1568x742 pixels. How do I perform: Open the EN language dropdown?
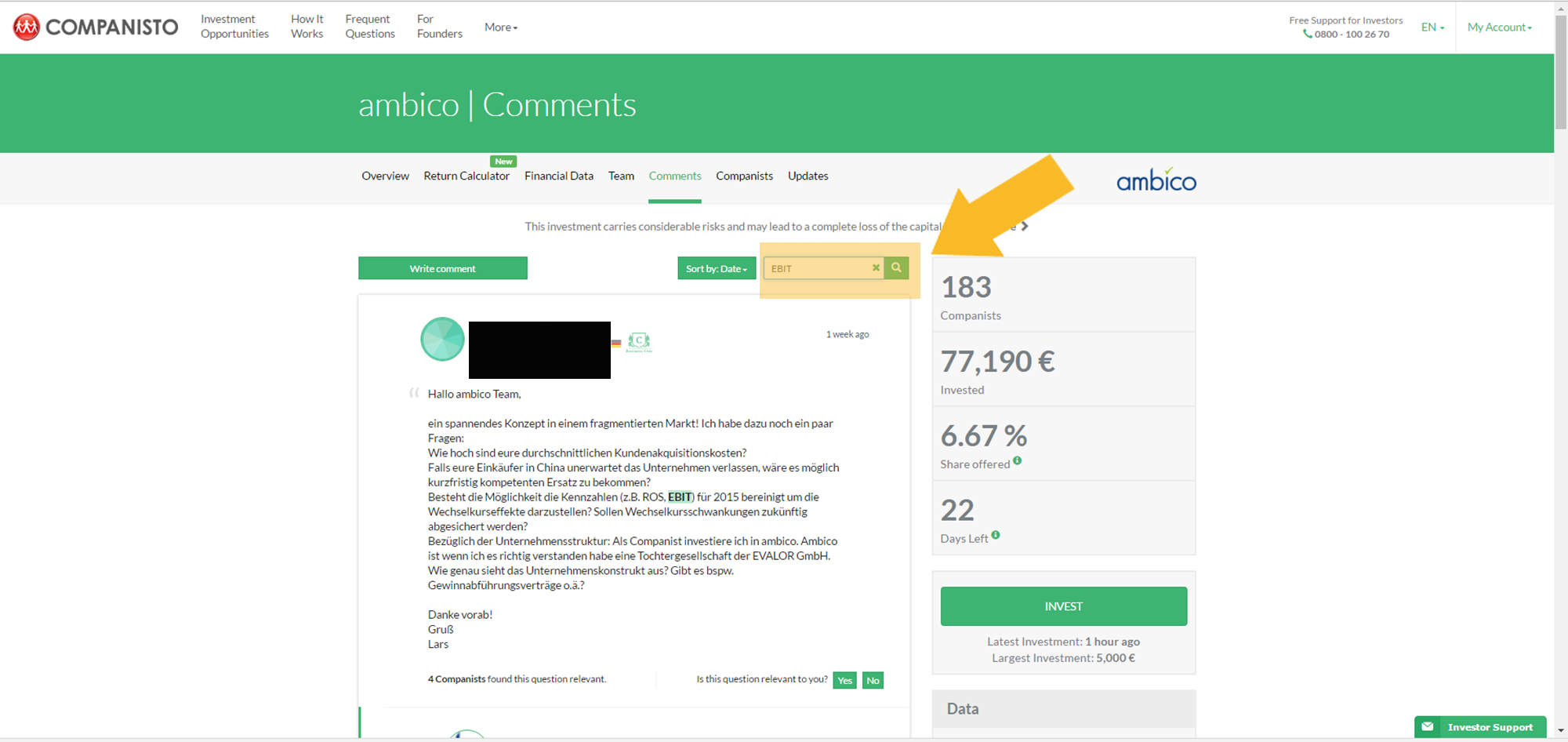(1432, 27)
